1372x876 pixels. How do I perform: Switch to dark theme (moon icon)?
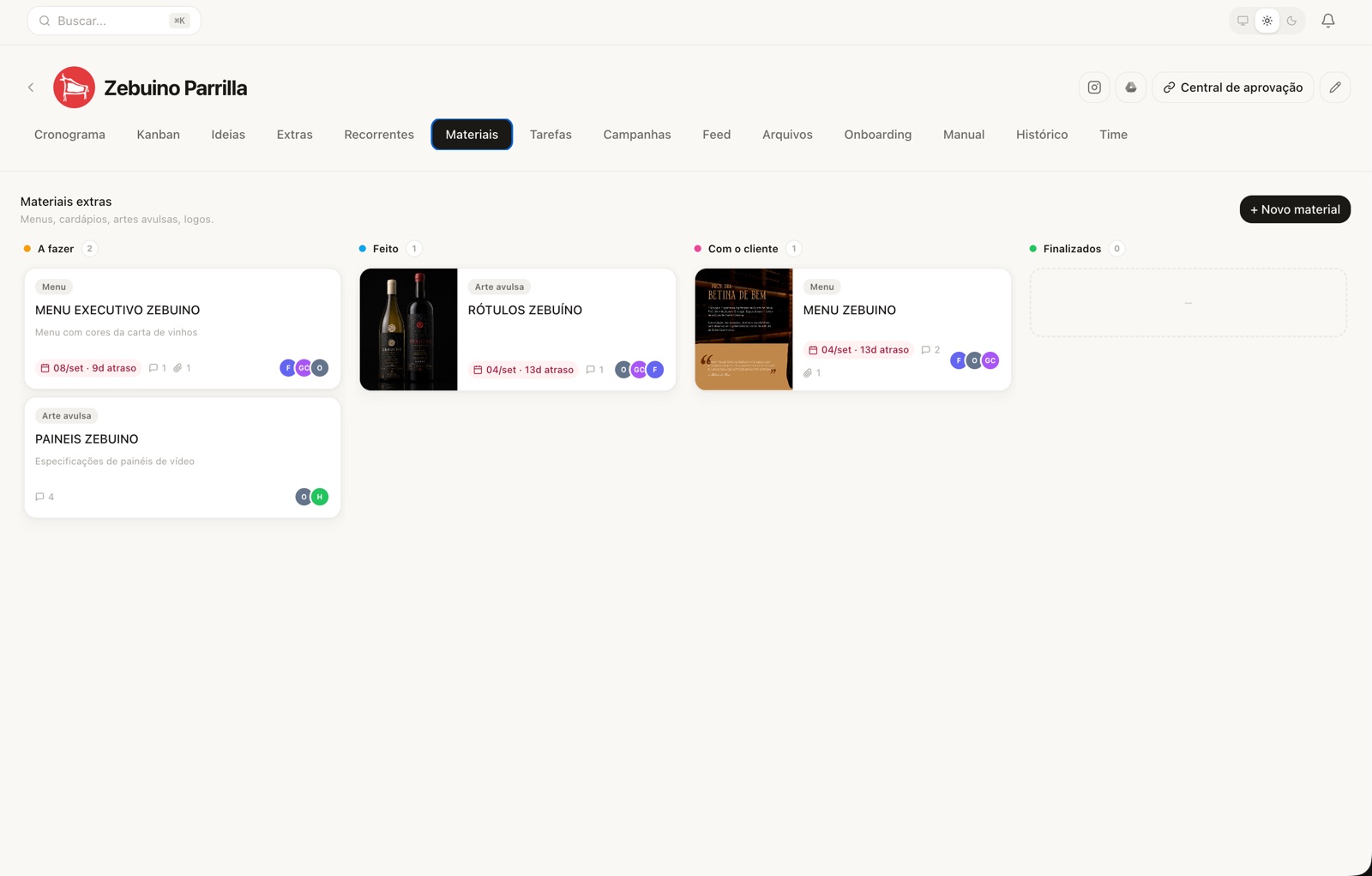[x=1291, y=21]
